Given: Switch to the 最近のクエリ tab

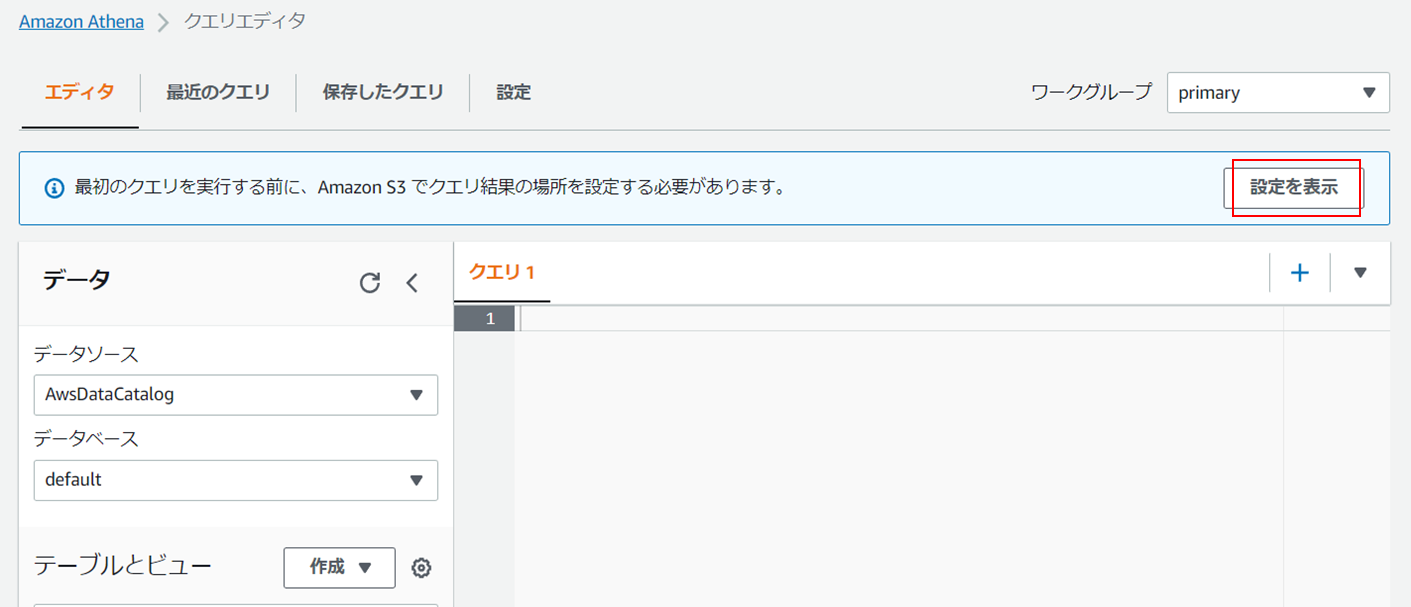Looking at the screenshot, I should [x=218, y=93].
